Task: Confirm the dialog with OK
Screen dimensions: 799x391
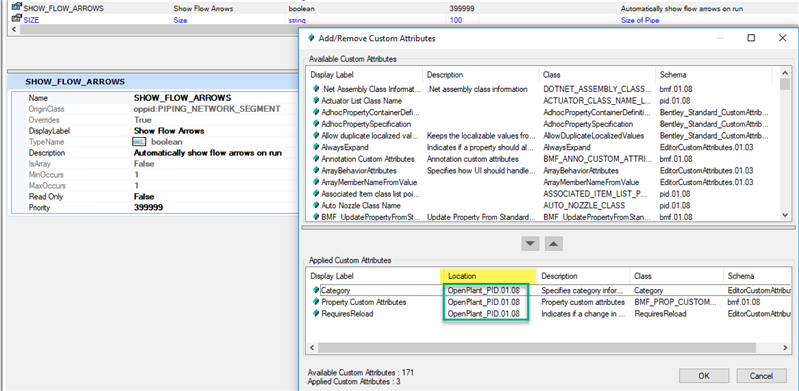Action: (704, 376)
